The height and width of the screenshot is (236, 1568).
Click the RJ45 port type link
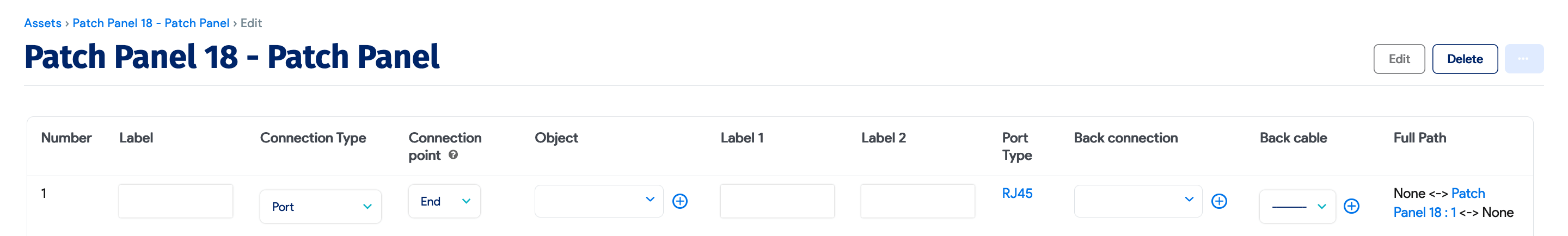(1016, 194)
